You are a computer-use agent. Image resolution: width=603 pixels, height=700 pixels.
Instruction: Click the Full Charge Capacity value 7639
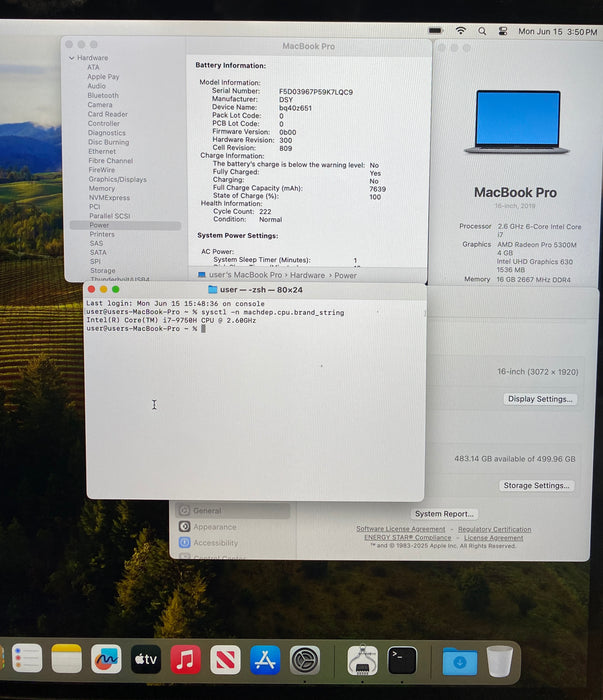pos(378,189)
